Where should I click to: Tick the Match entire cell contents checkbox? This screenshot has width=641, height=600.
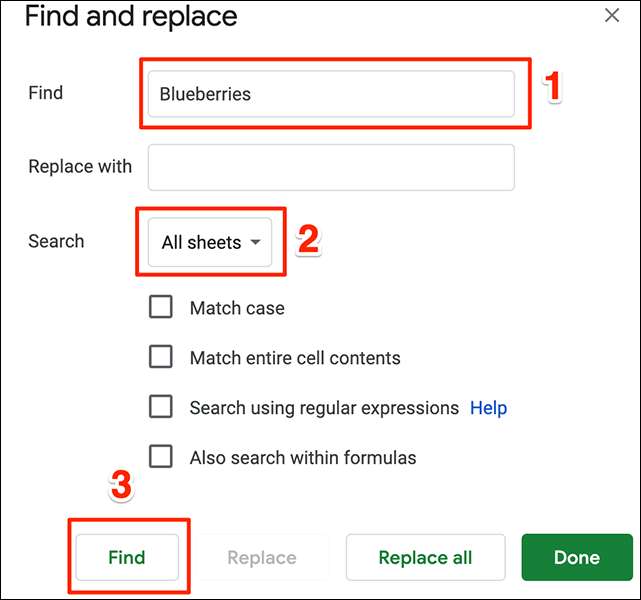[x=161, y=357]
